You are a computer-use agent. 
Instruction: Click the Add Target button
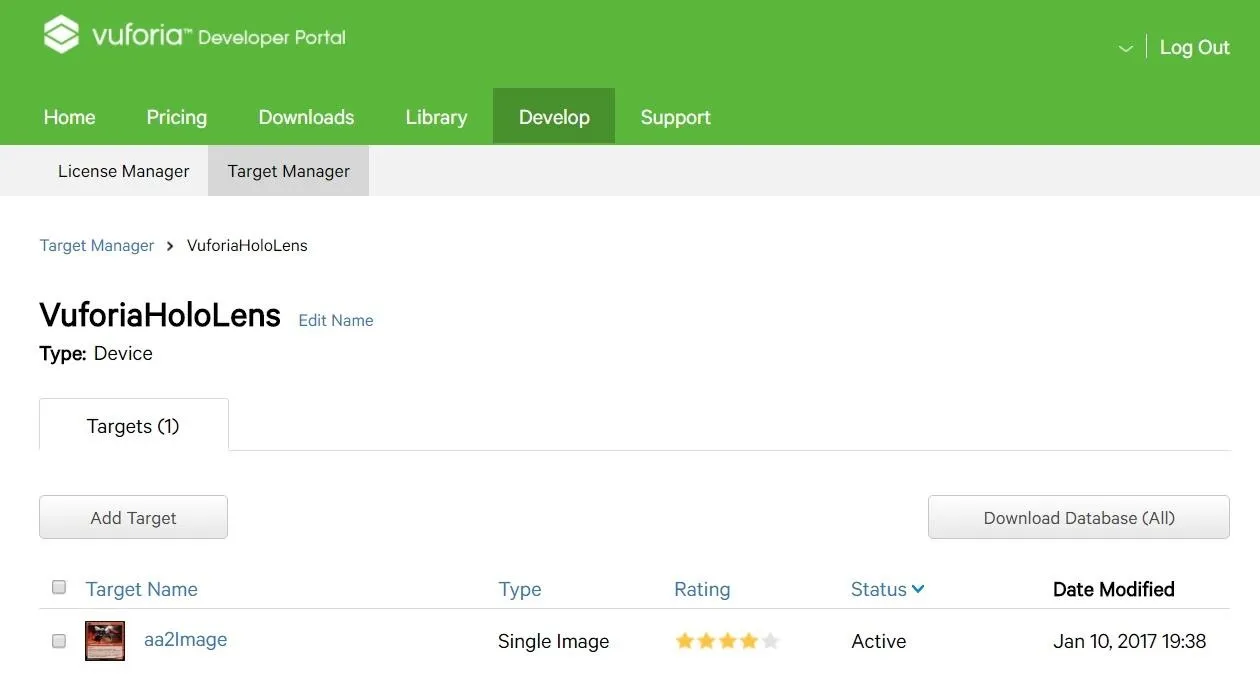[133, 517]
